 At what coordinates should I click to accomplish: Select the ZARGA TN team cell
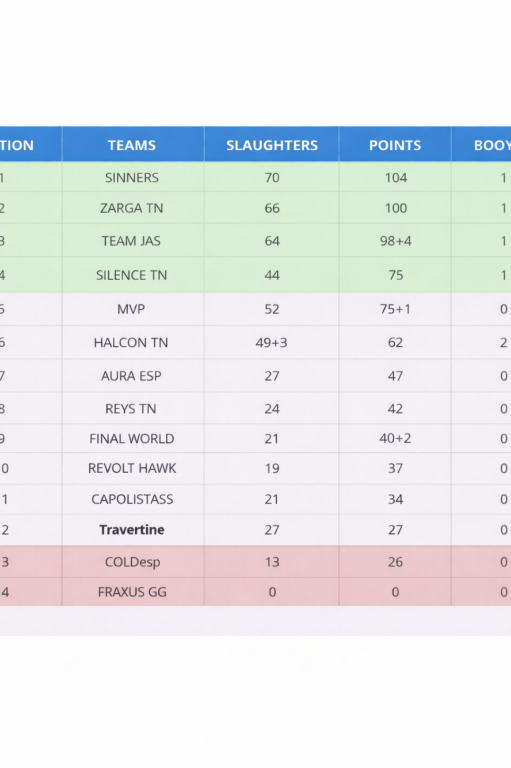click(x=133, y=208)
